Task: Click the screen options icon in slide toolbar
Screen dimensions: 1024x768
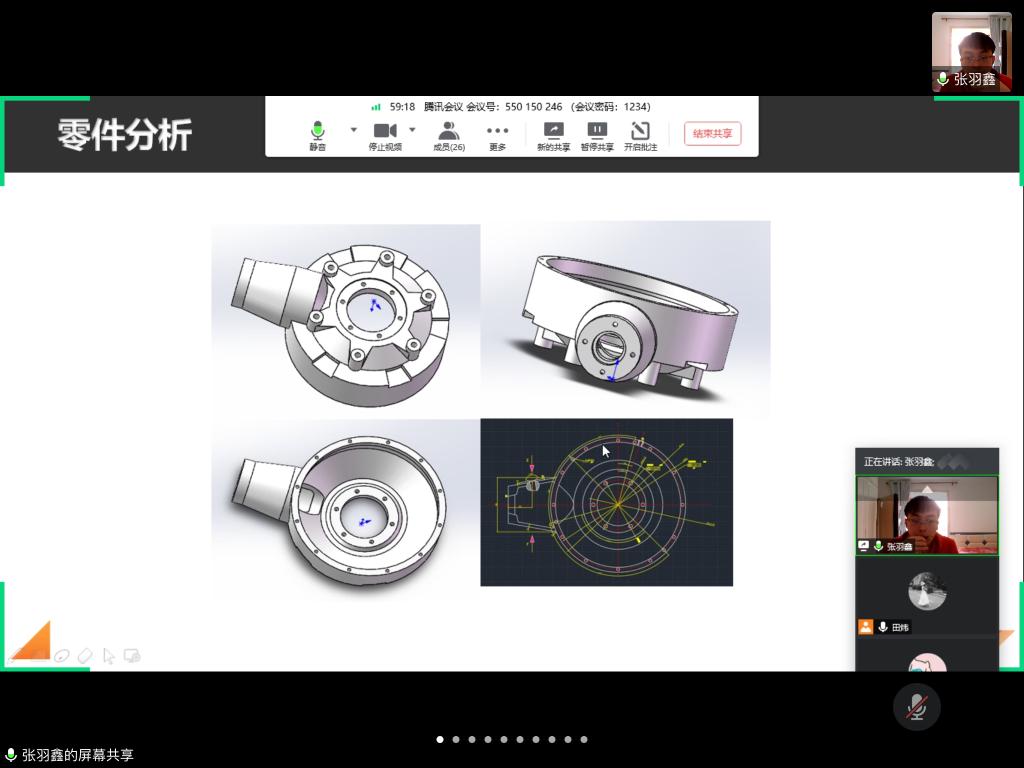Action: [x=132, y=656]
